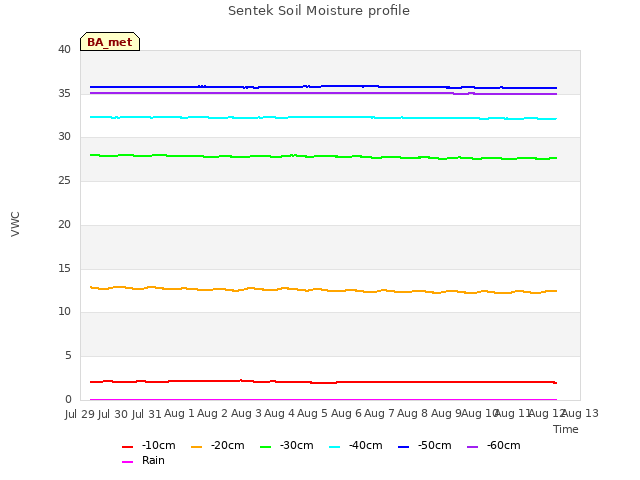
Task: Click the 40 y-axis tick label
Action: pos(64,49)
